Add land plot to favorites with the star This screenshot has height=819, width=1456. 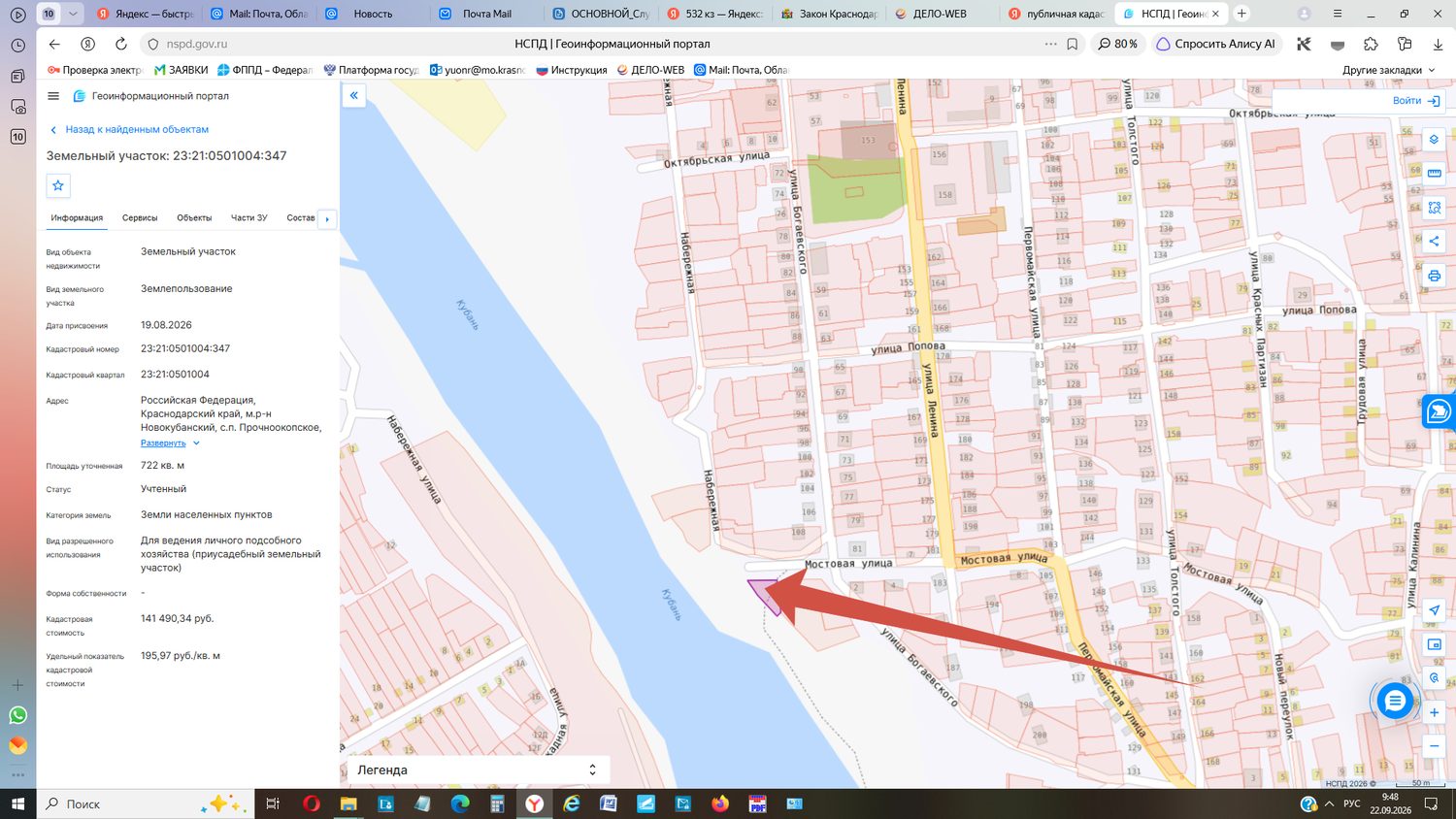point(58,185)
